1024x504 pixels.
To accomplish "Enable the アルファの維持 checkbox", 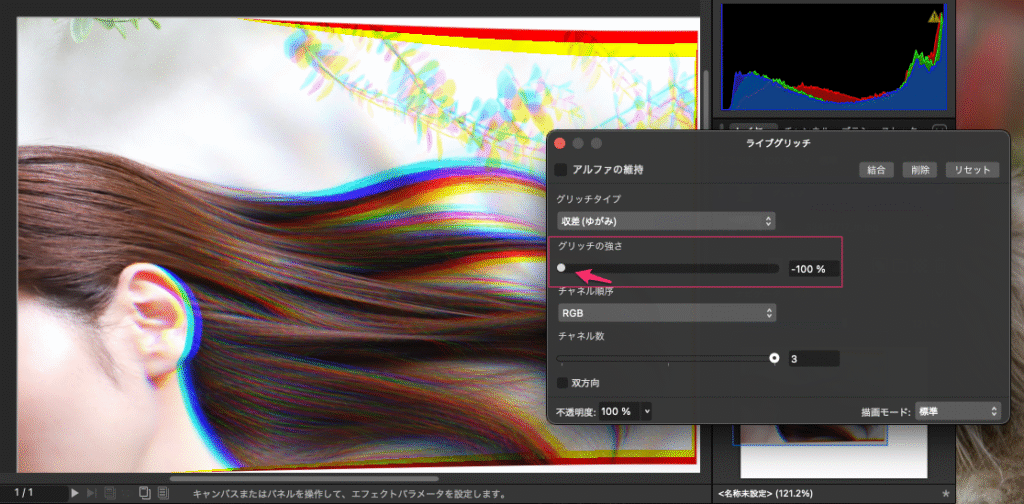I will coord(561,170).
